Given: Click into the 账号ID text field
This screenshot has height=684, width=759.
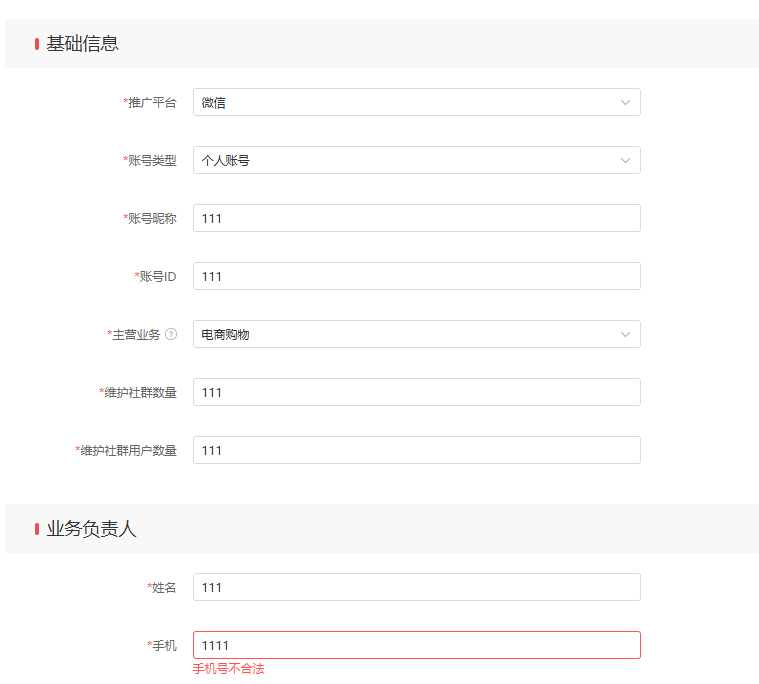Looking at the screenshot, I should 416,276.
